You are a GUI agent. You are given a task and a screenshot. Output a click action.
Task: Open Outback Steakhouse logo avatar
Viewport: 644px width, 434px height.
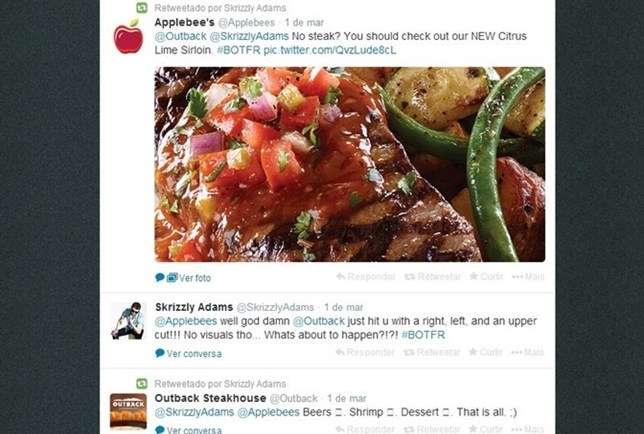pyautogui.click(x=128, y=411)
